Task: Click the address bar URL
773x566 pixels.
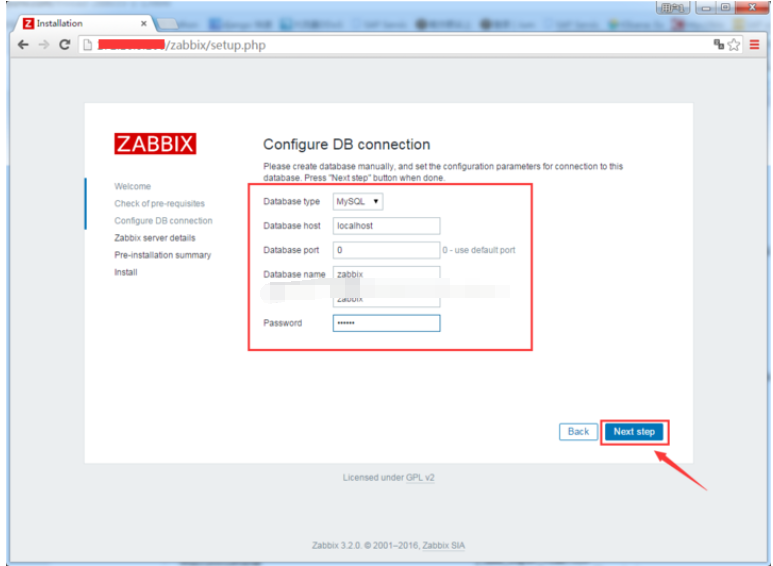Action: pos(181,45)
